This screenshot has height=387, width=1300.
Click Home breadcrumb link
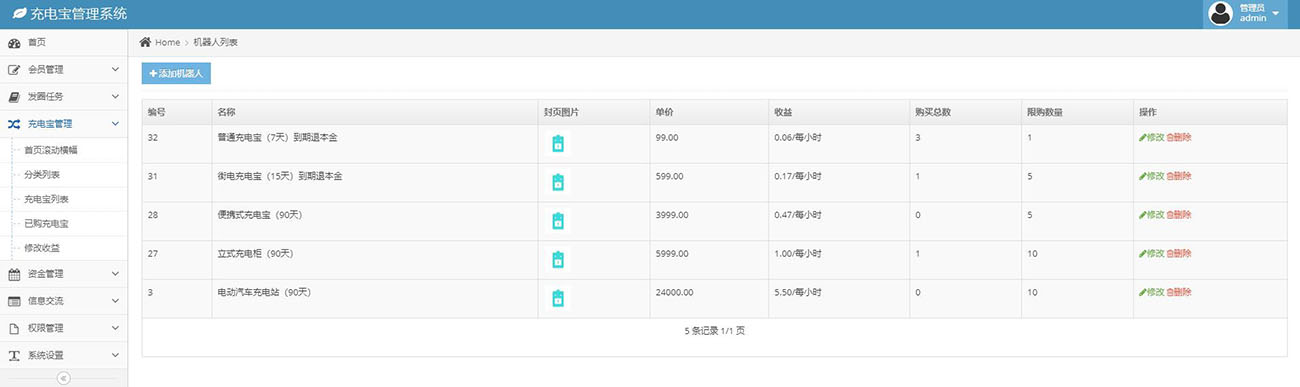click(167, 42)
